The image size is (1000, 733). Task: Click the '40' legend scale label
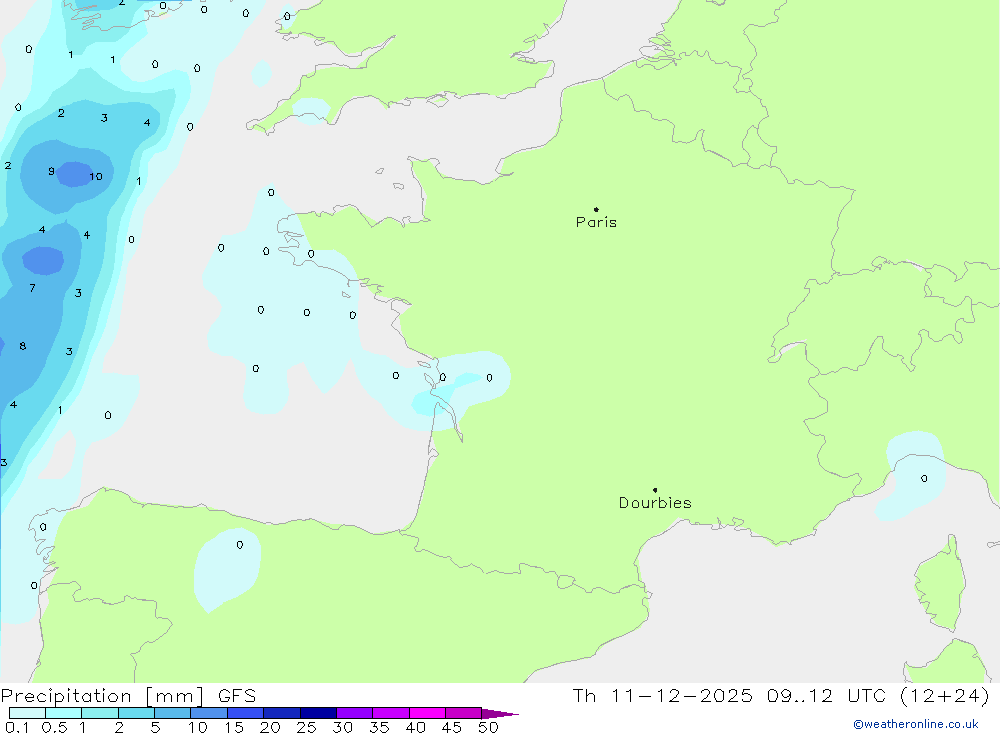(415, 727)
